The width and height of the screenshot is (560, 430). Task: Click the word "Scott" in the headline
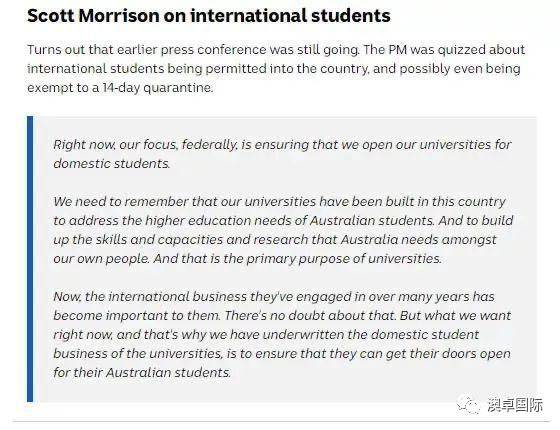click(x=51, y=16)
